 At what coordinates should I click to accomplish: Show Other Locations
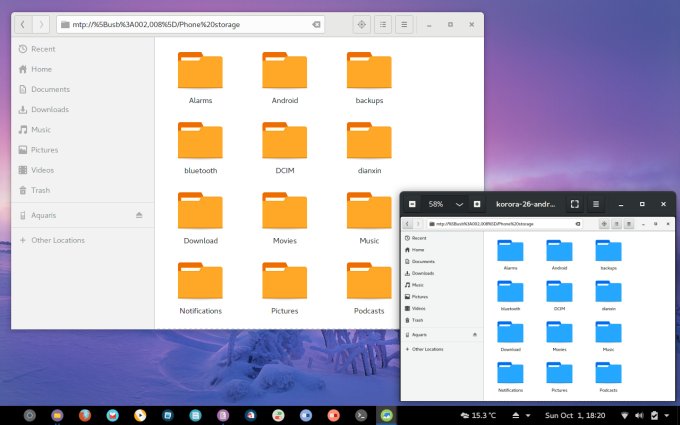click(57, 240)
